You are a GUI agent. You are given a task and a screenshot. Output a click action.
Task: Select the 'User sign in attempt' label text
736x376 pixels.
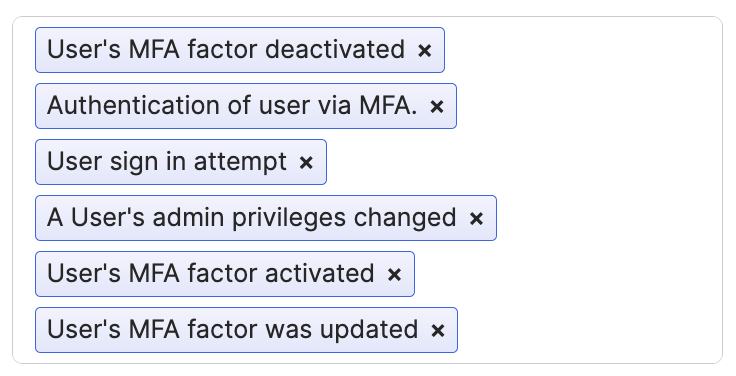coord(167,161)
